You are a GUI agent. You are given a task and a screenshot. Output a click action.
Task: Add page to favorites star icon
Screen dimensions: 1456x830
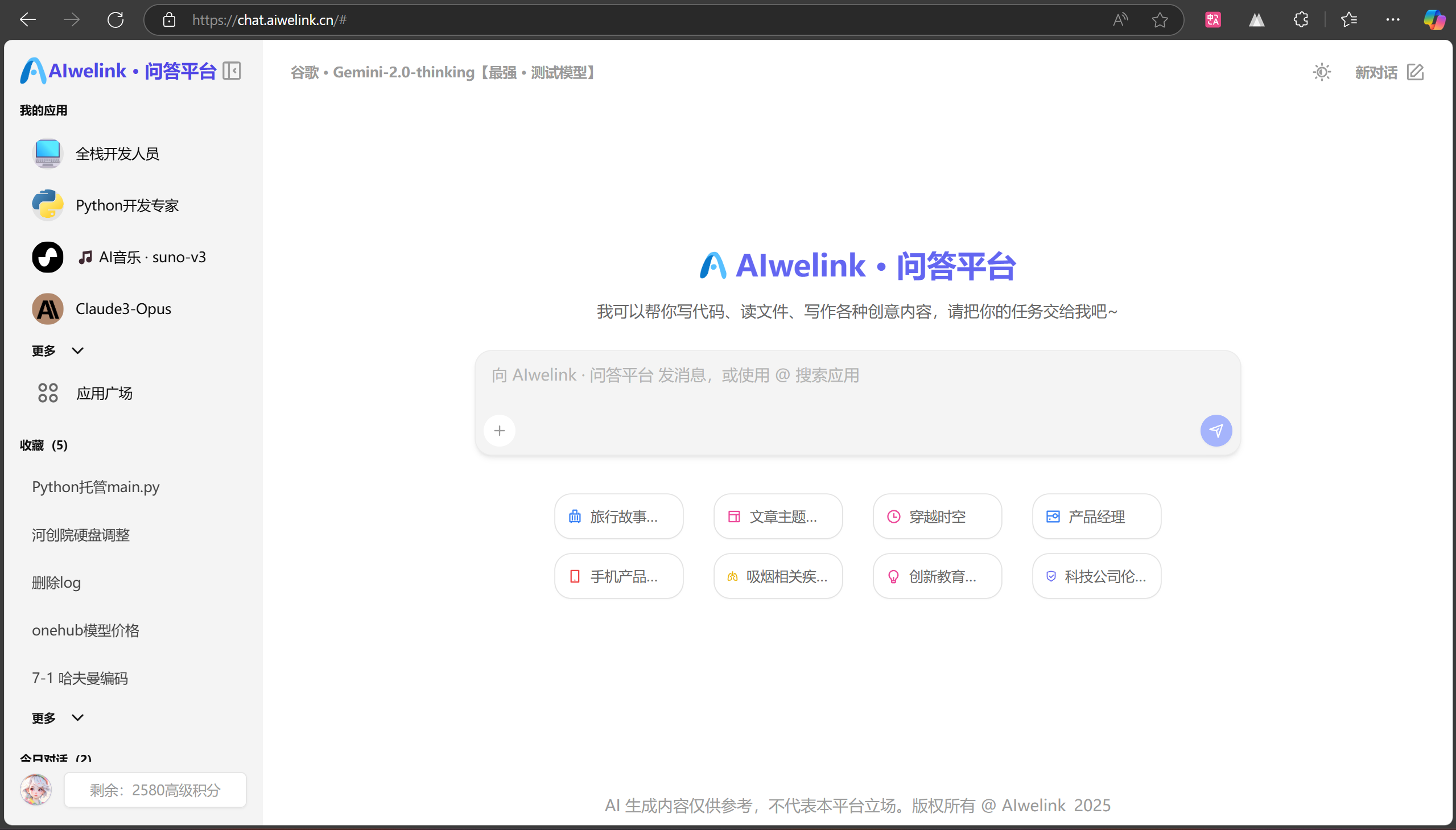tap(1160, 20)
